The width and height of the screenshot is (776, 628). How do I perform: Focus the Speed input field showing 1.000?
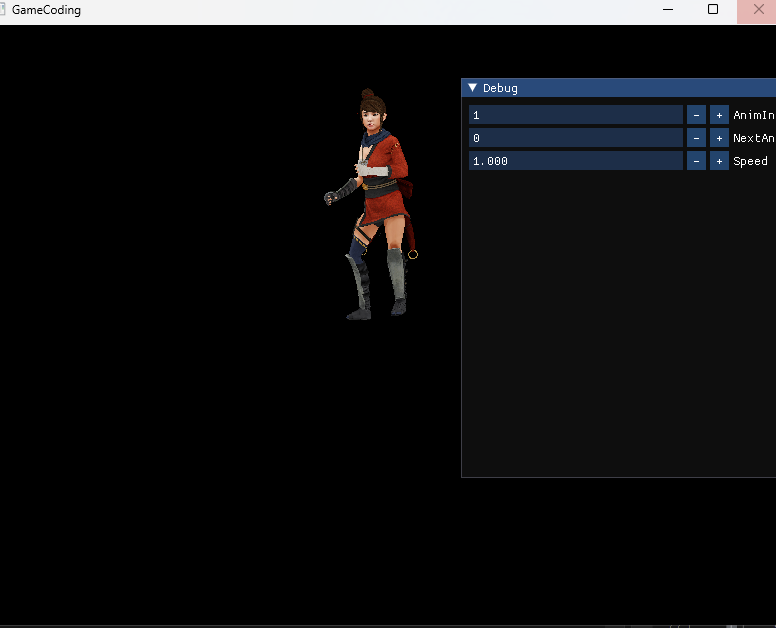tap(576, 161)
